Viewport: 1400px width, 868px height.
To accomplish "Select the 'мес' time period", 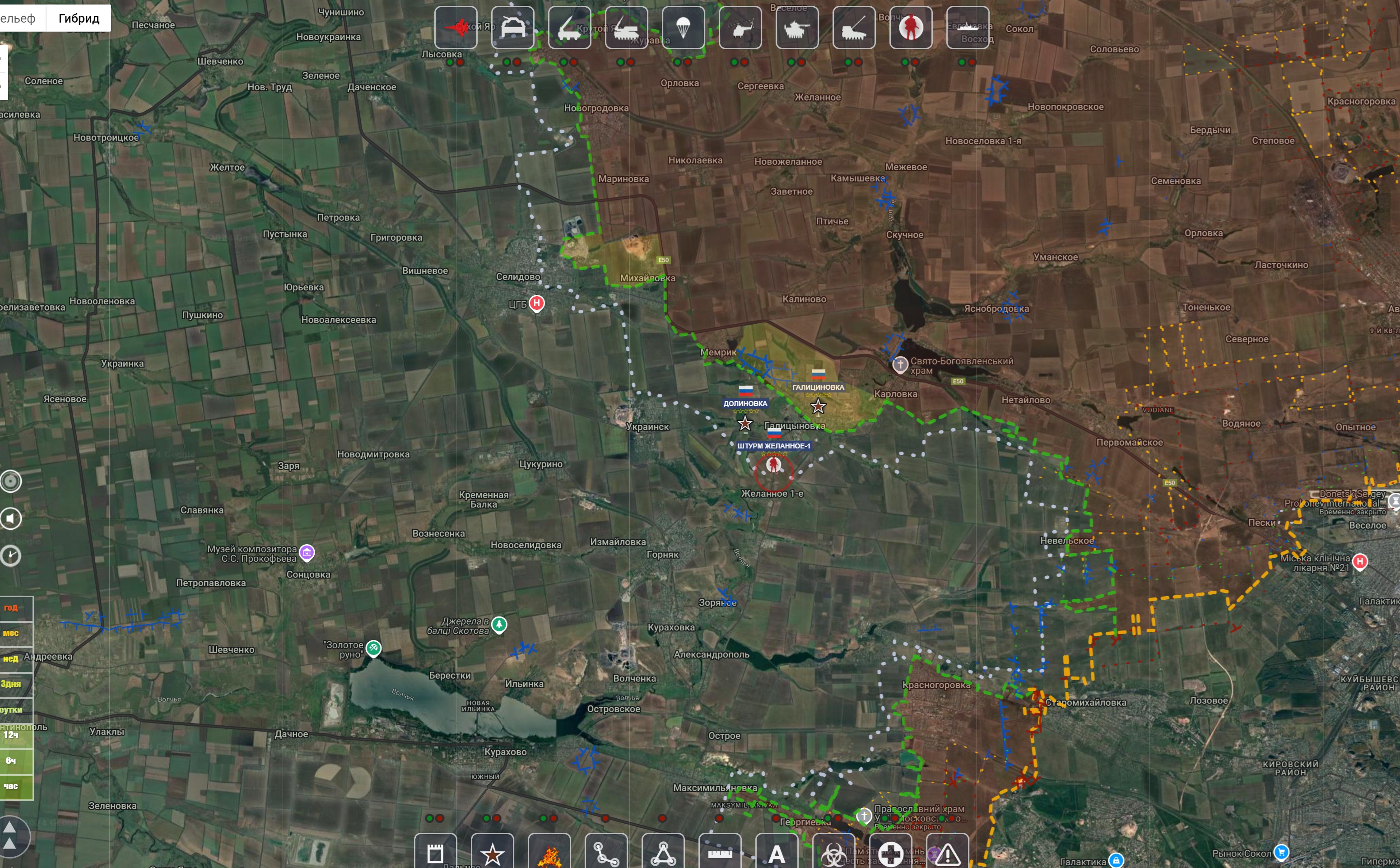I will pos(11,633).
